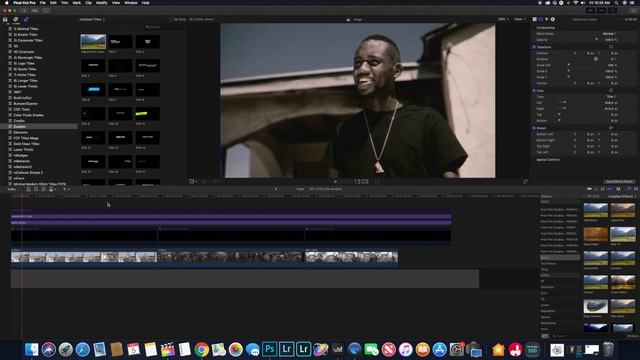Open the Installed Titles dropdown
Screen dimensions: 640x360
[x=92, y=19]
